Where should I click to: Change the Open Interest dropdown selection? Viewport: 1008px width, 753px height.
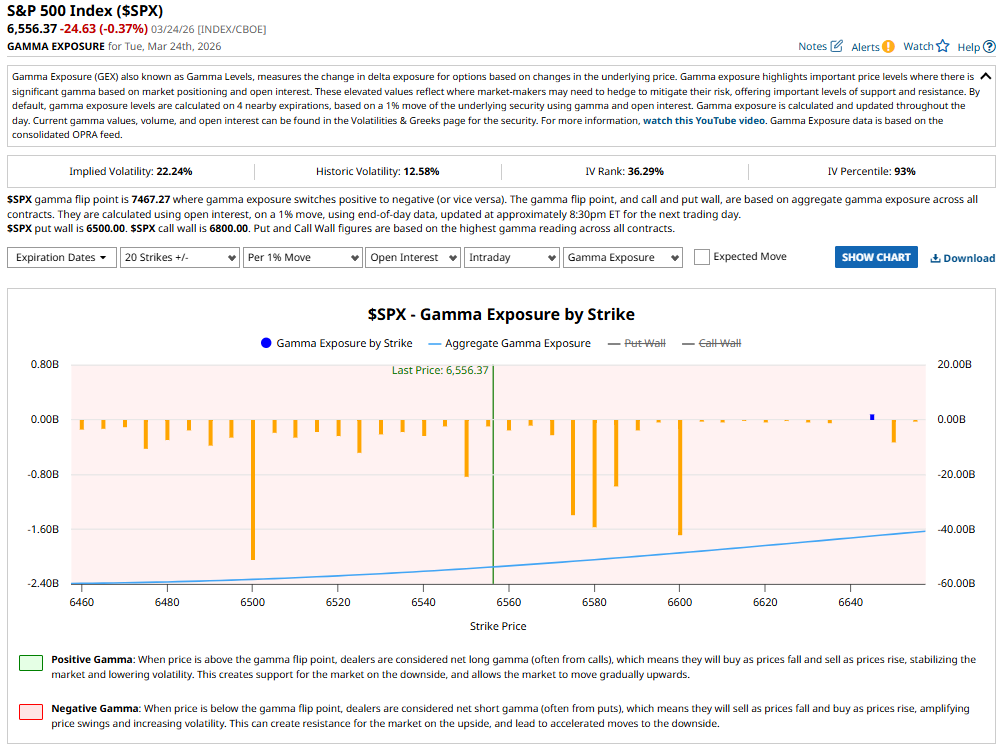pyautogui.click(x=411, y=257)
